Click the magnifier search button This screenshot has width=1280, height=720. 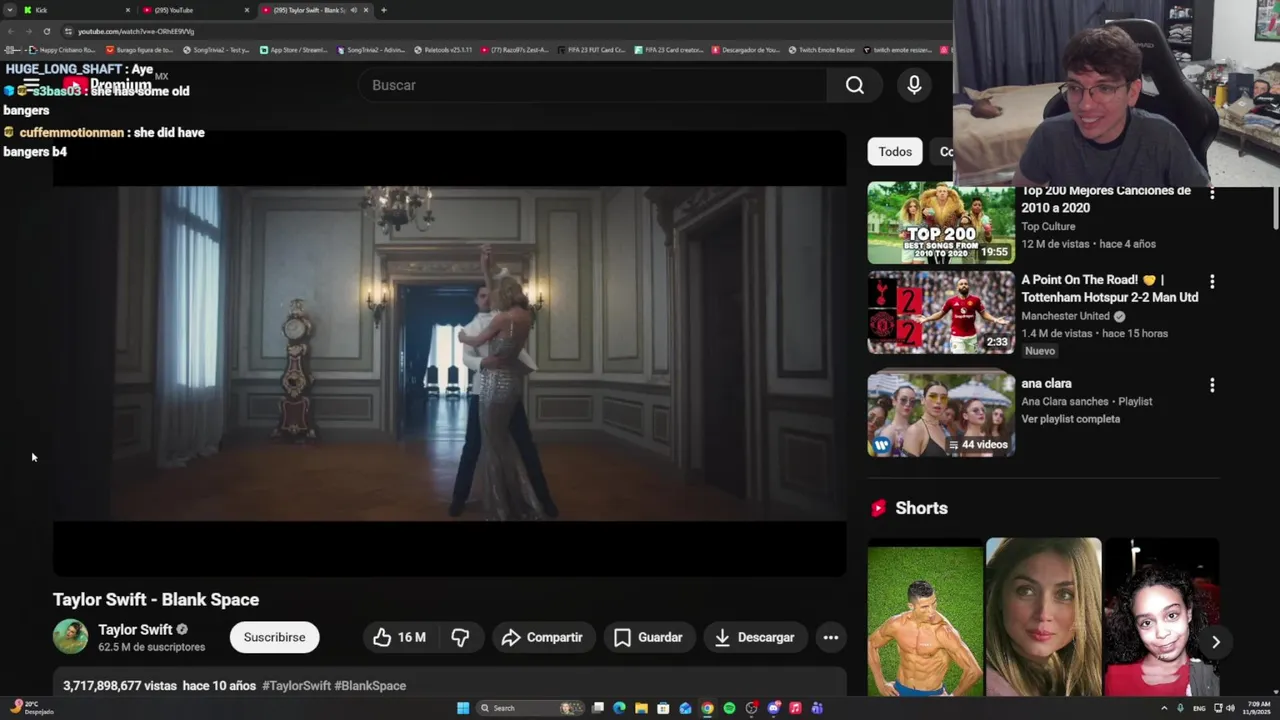[855, 85]
